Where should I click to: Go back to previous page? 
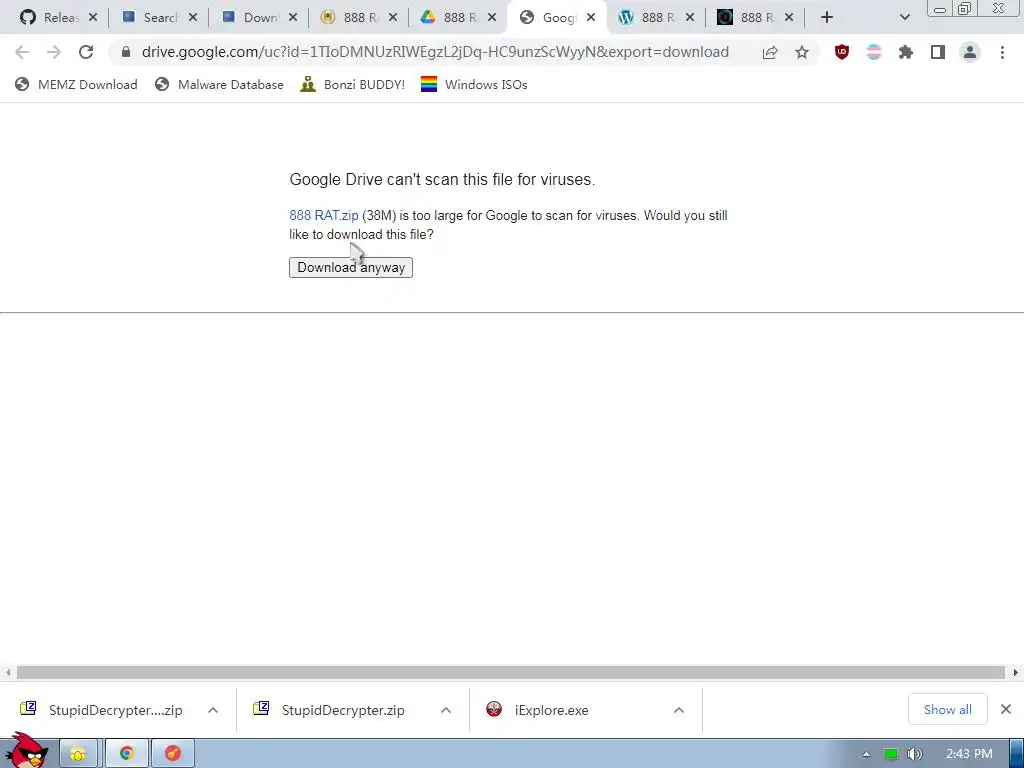coord(22,52)
